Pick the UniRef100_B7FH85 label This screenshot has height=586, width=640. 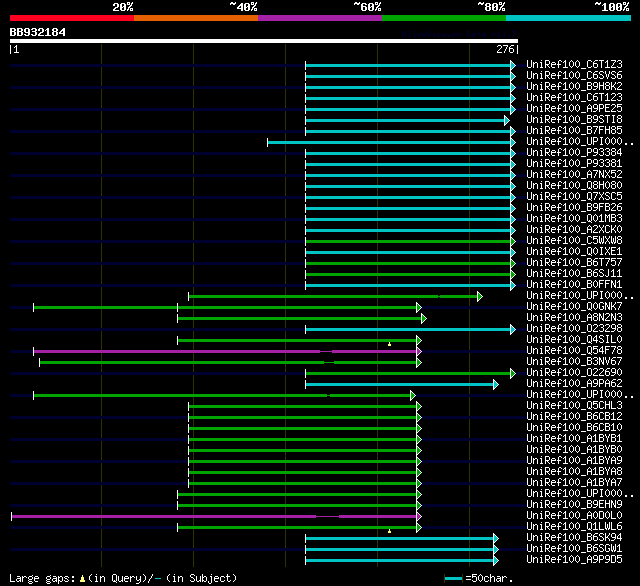(x=574, y=131)
